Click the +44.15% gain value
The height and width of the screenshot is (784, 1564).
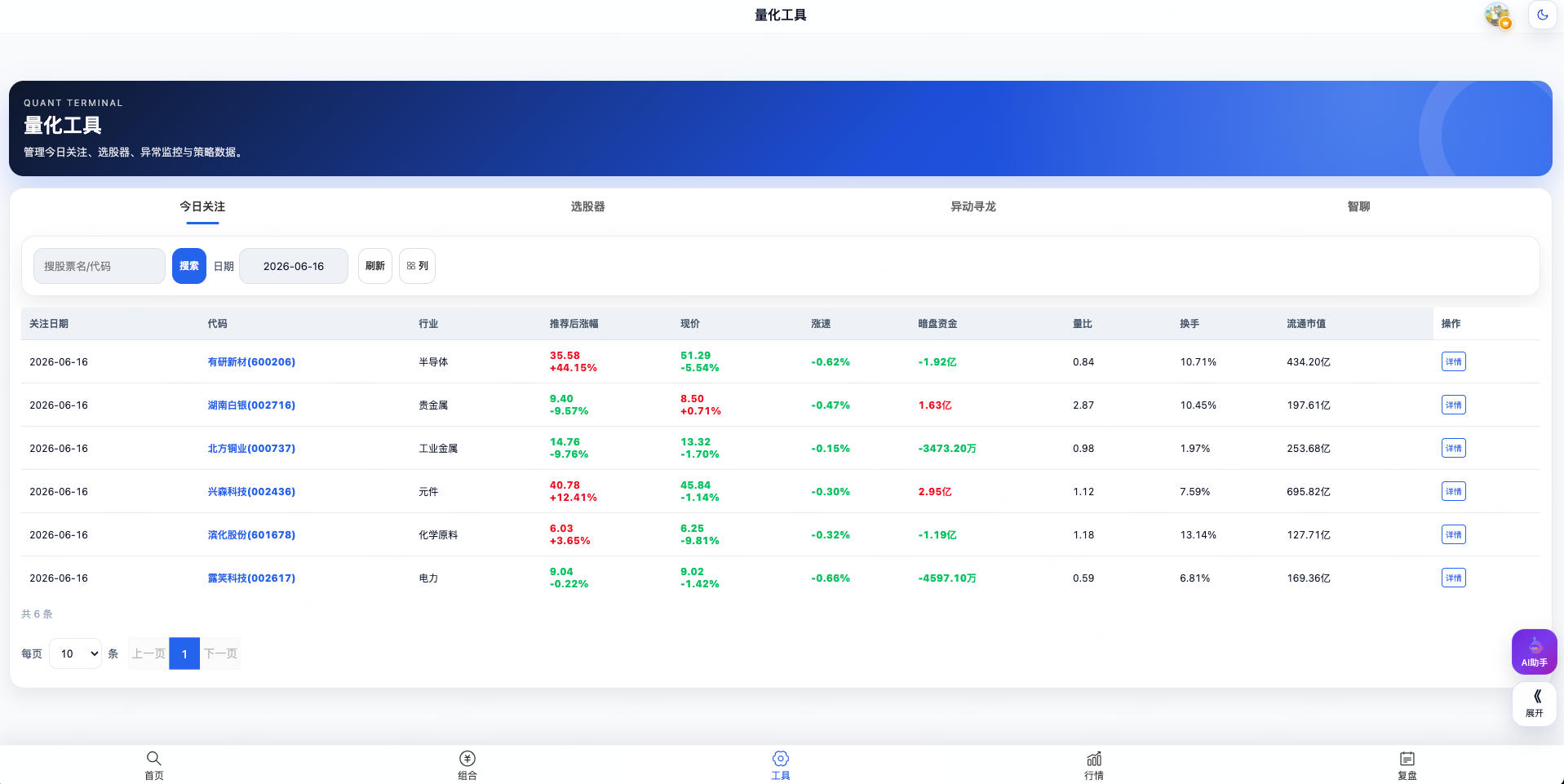point(574,368)
